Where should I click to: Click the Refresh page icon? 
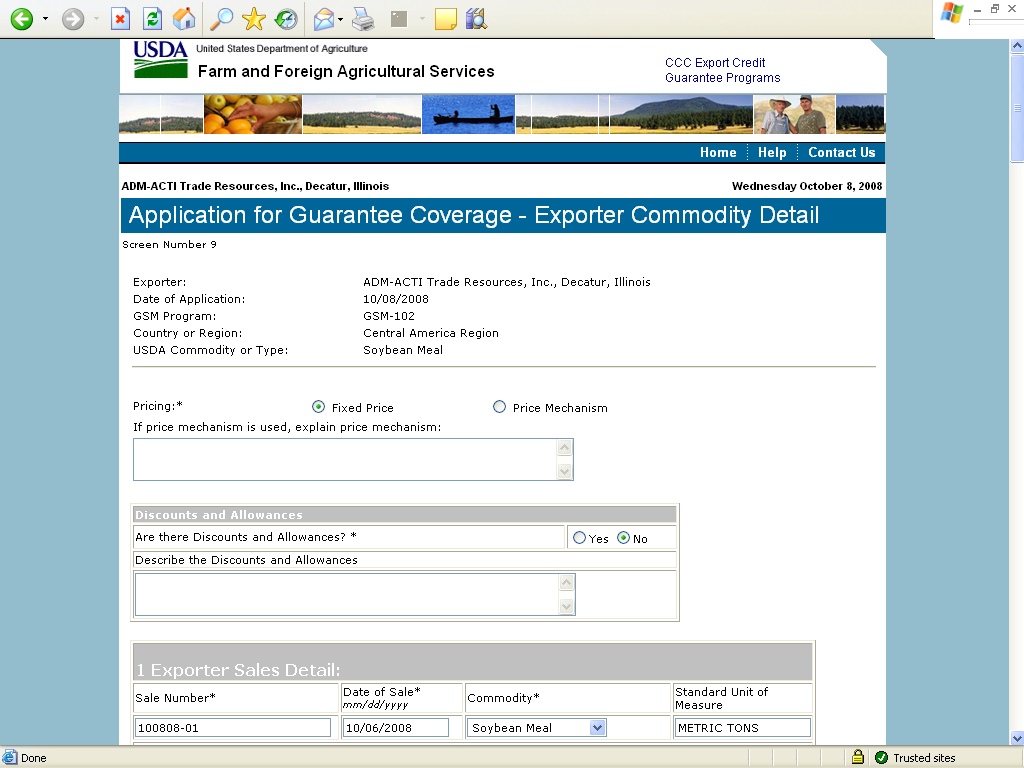click(152, 19)
